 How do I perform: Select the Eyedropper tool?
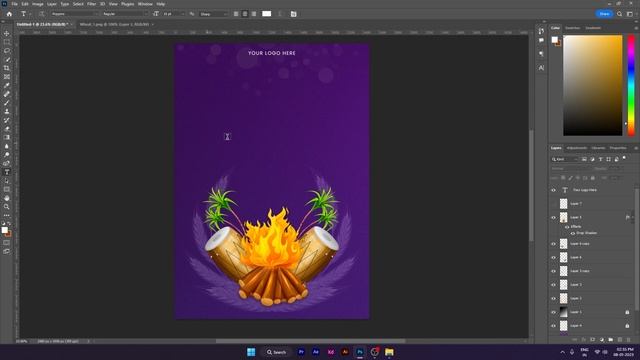pyautogui.click(x=7, y=85)
